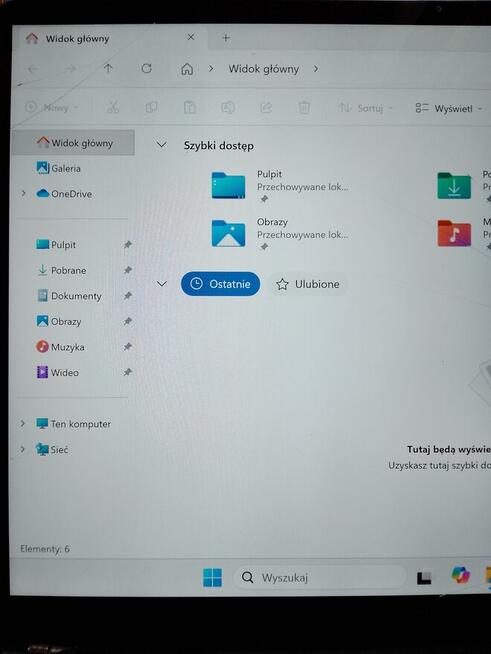Open Task View from the taskbar

click(424, 578)
